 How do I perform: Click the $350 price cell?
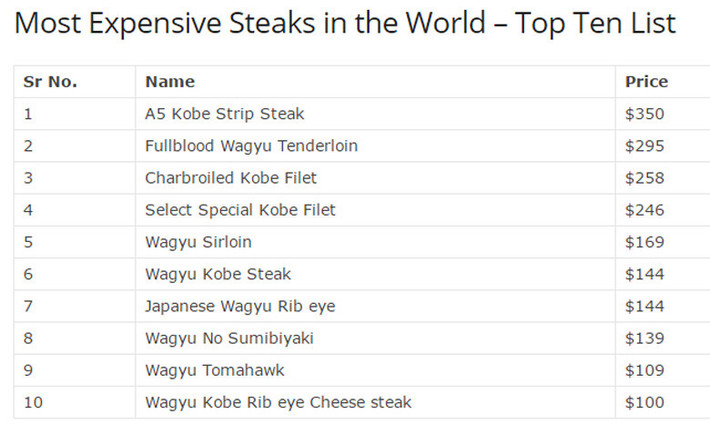pos(644,114)
